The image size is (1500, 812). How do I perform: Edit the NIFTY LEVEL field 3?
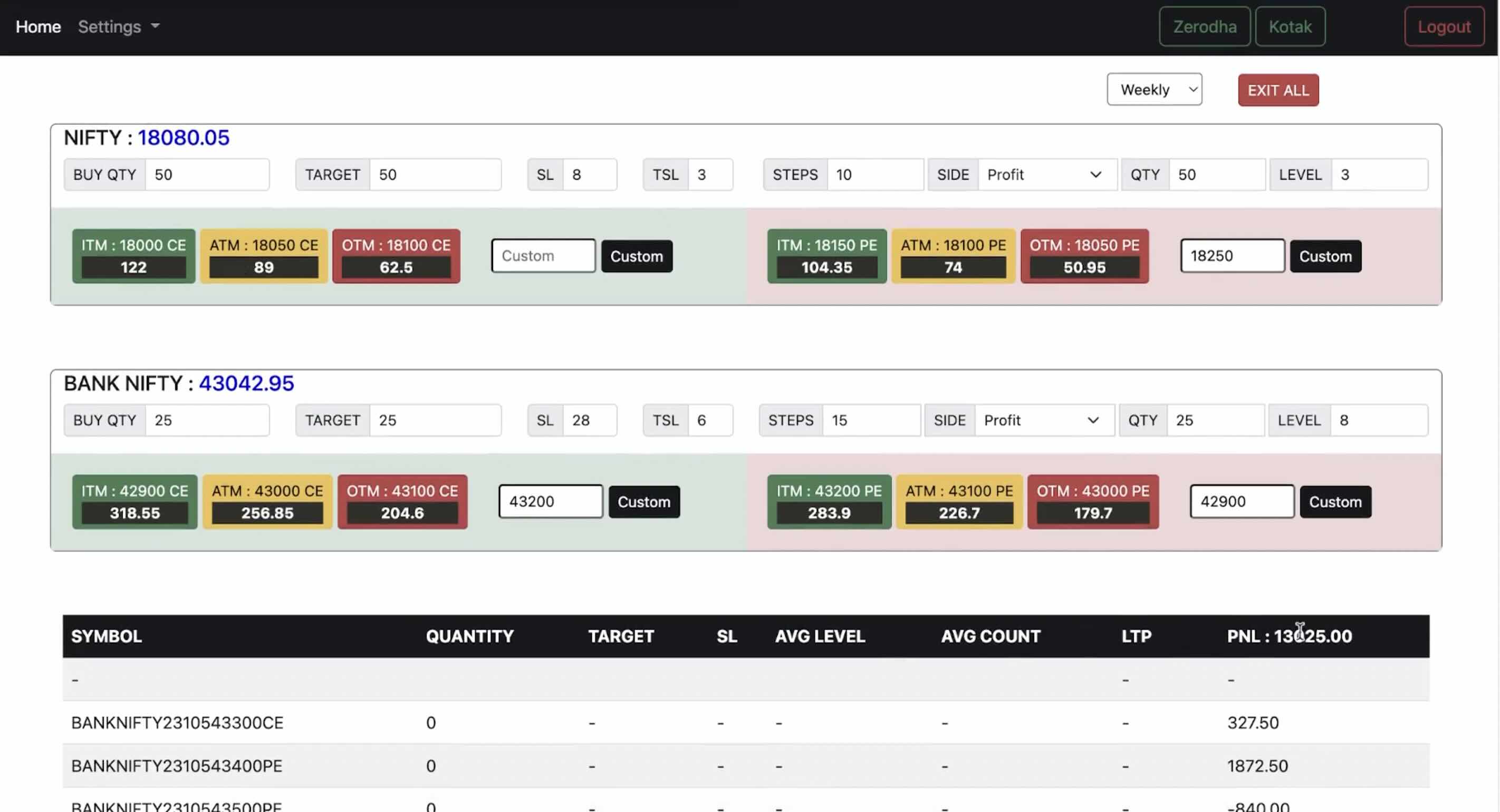[x=1379, y=175]
